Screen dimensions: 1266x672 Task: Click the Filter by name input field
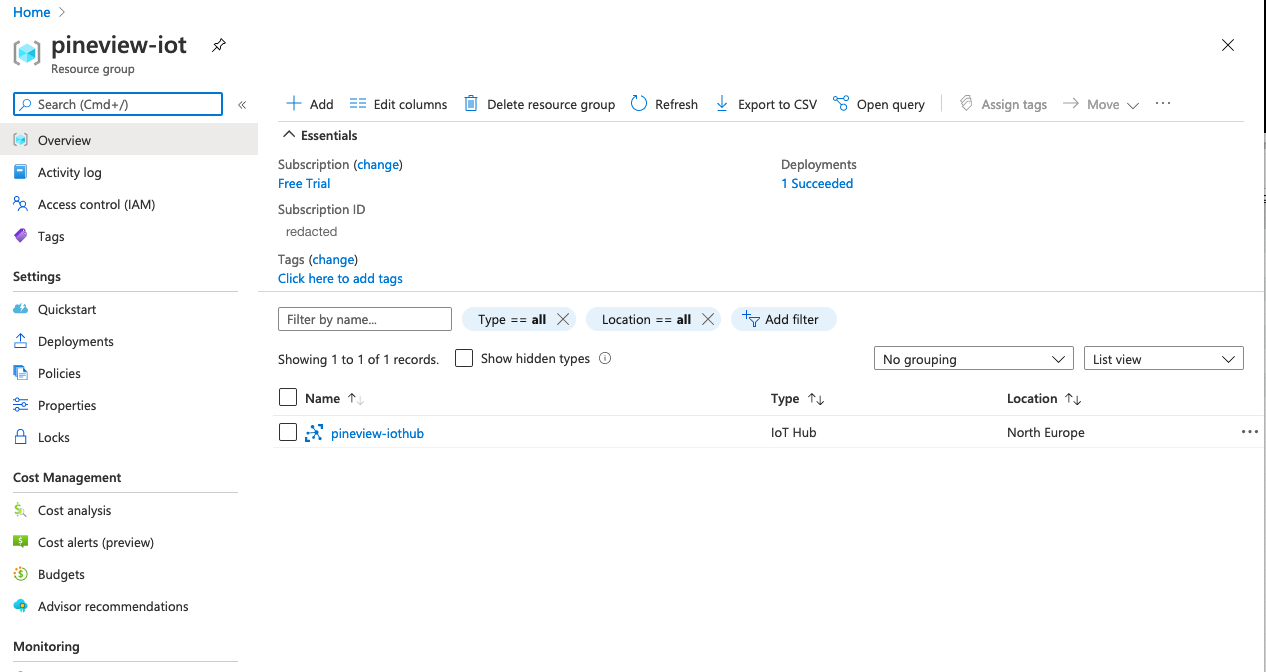pyautogui.click(x=364, y=319)
